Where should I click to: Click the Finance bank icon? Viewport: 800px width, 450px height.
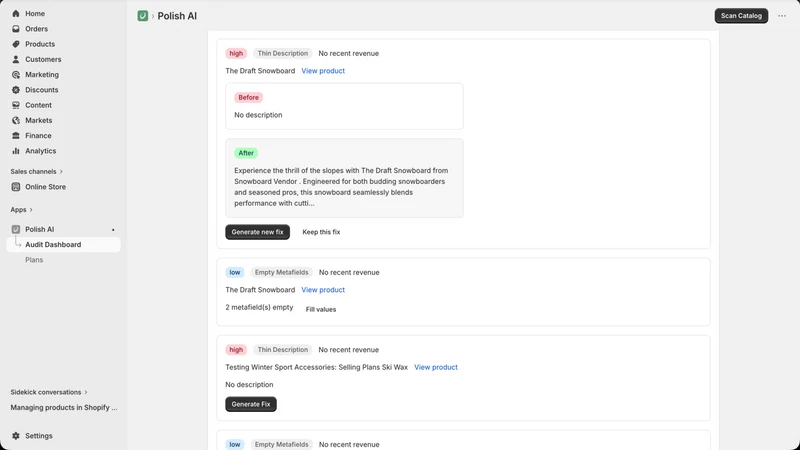16,136
